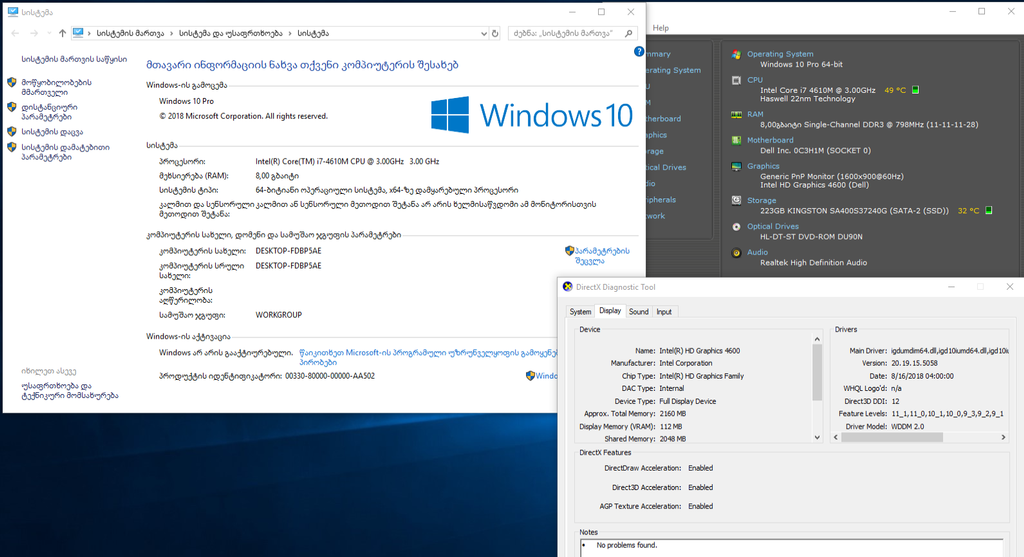Click the System window title bar icon

click(13, 12)
